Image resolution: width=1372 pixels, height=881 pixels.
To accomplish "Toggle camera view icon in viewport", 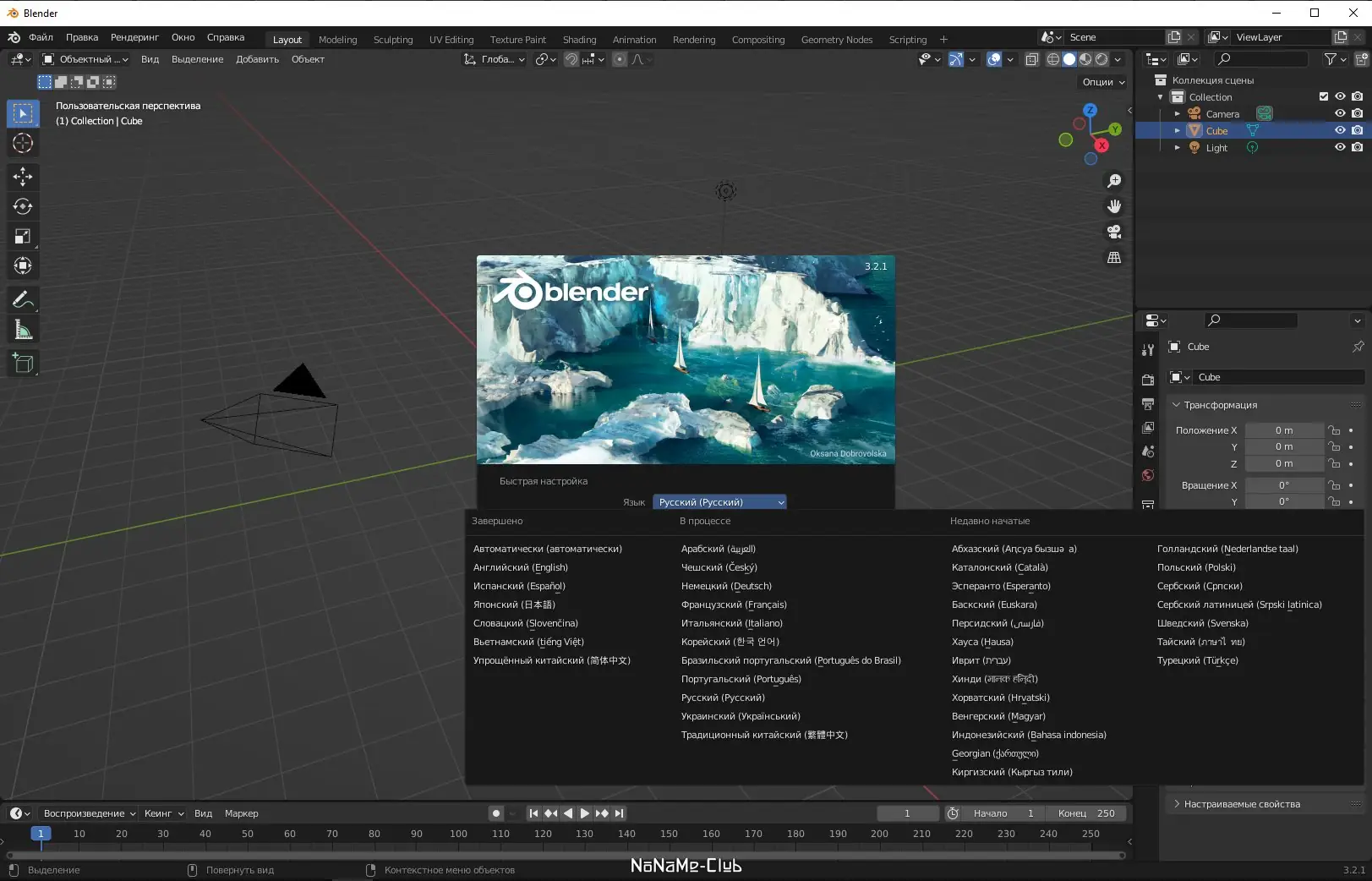I will coord(1114,232).
